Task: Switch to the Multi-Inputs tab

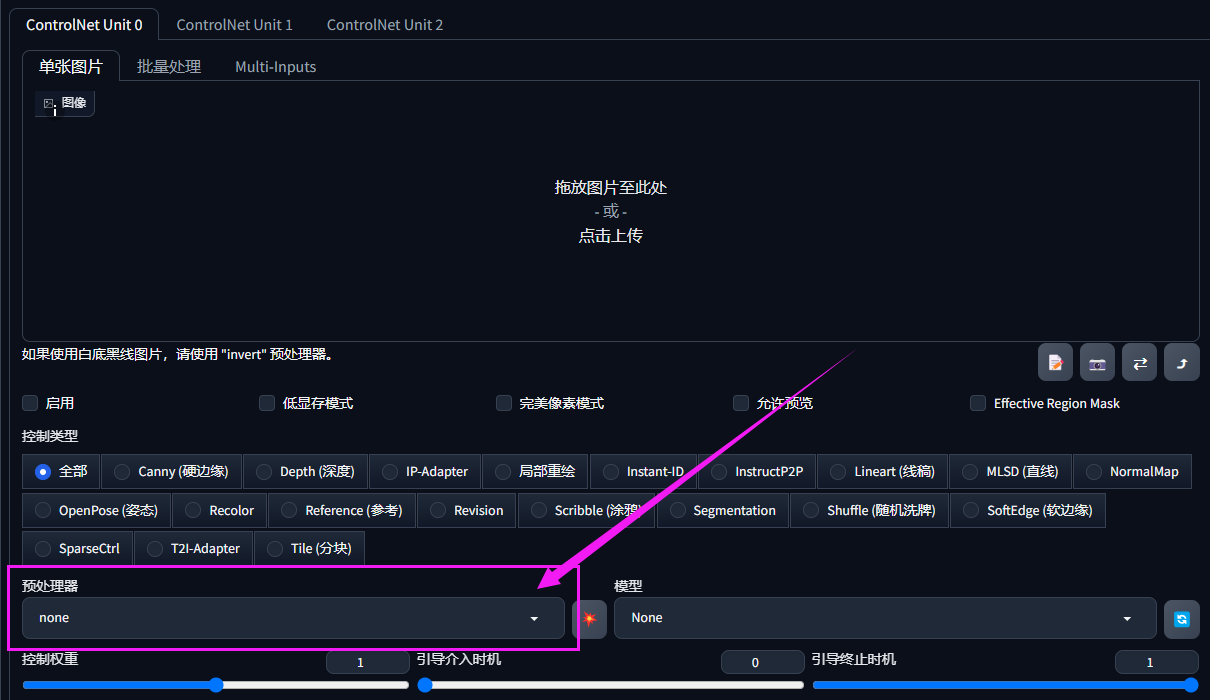Action: (276, 66)
